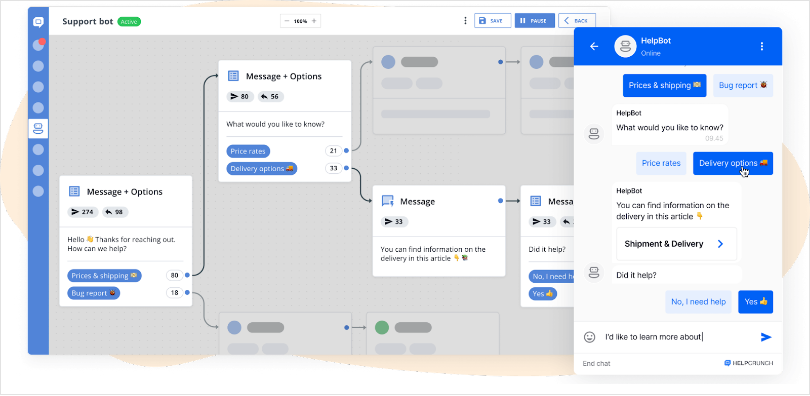Click the Active status badge
Viewport: 810px width, 396px height.
click(x=129, y=22)
